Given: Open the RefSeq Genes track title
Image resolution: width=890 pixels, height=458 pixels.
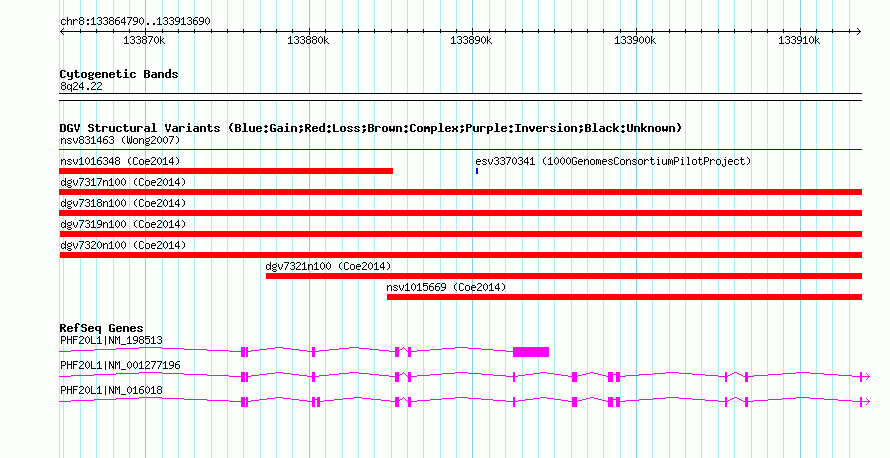Looking at the screenshot, I should coord(102,328).
